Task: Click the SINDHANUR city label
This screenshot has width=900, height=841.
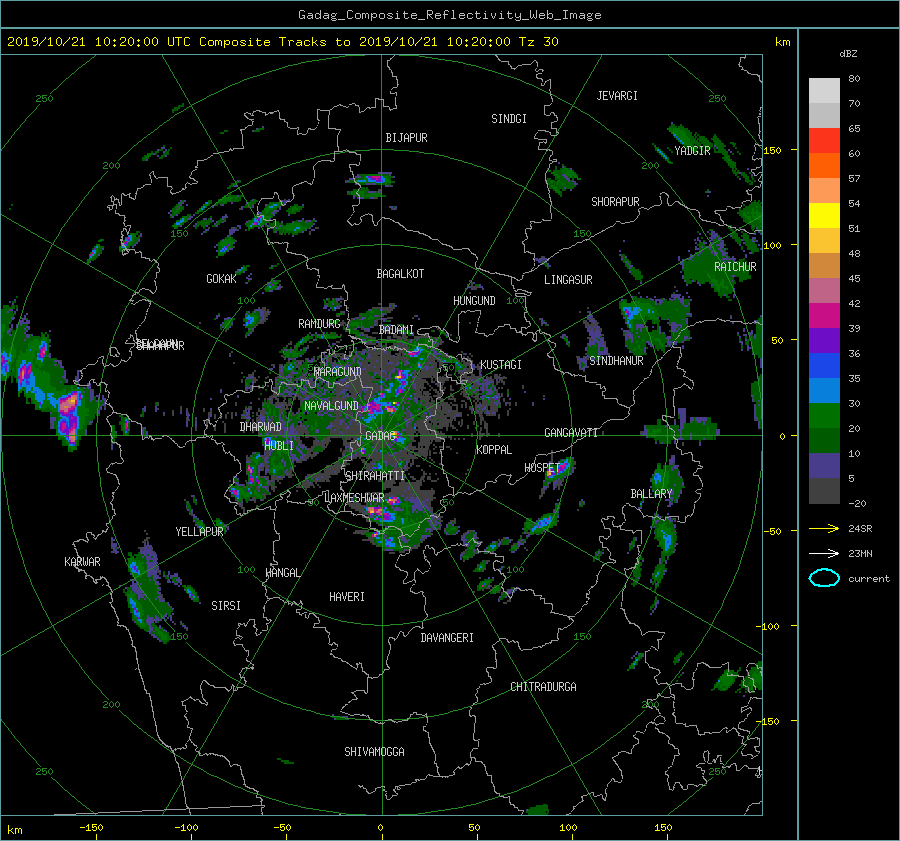Action: click(x=616, y=361)
